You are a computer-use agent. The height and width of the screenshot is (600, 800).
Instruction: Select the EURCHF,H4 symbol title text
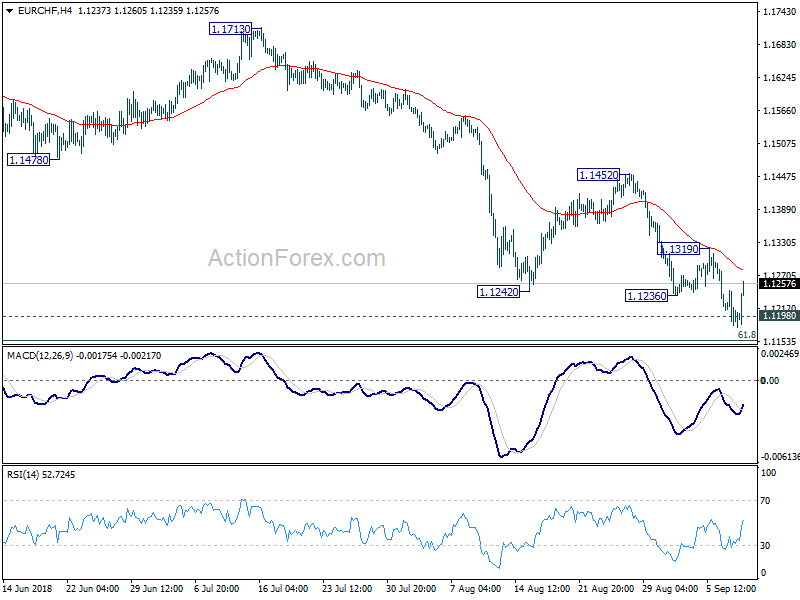click(x=45, y=11)
